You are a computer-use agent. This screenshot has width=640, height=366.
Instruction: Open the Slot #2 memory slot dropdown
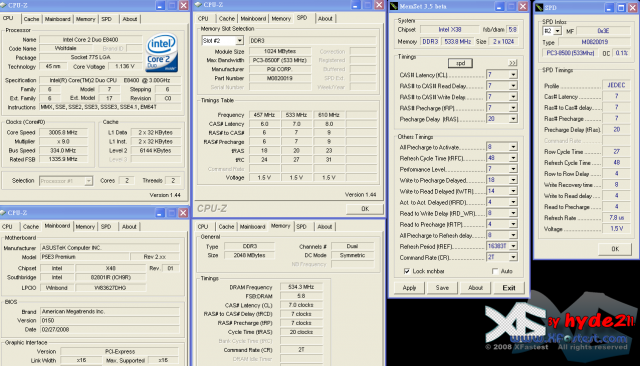pos(240,40)
